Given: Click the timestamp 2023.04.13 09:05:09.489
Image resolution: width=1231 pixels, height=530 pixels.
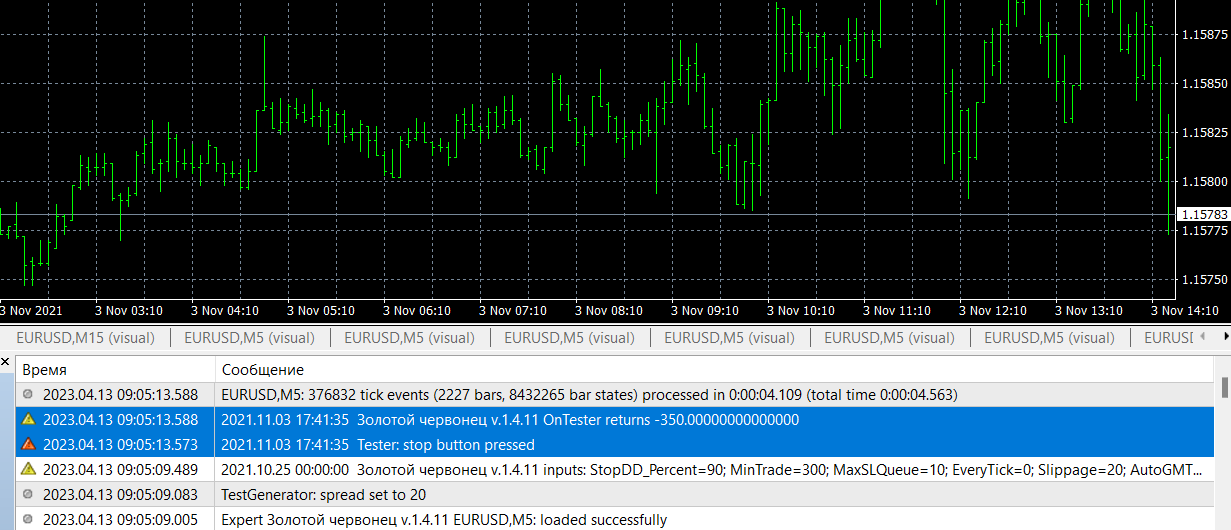Looking at the screenshot, I should point(120,469).
